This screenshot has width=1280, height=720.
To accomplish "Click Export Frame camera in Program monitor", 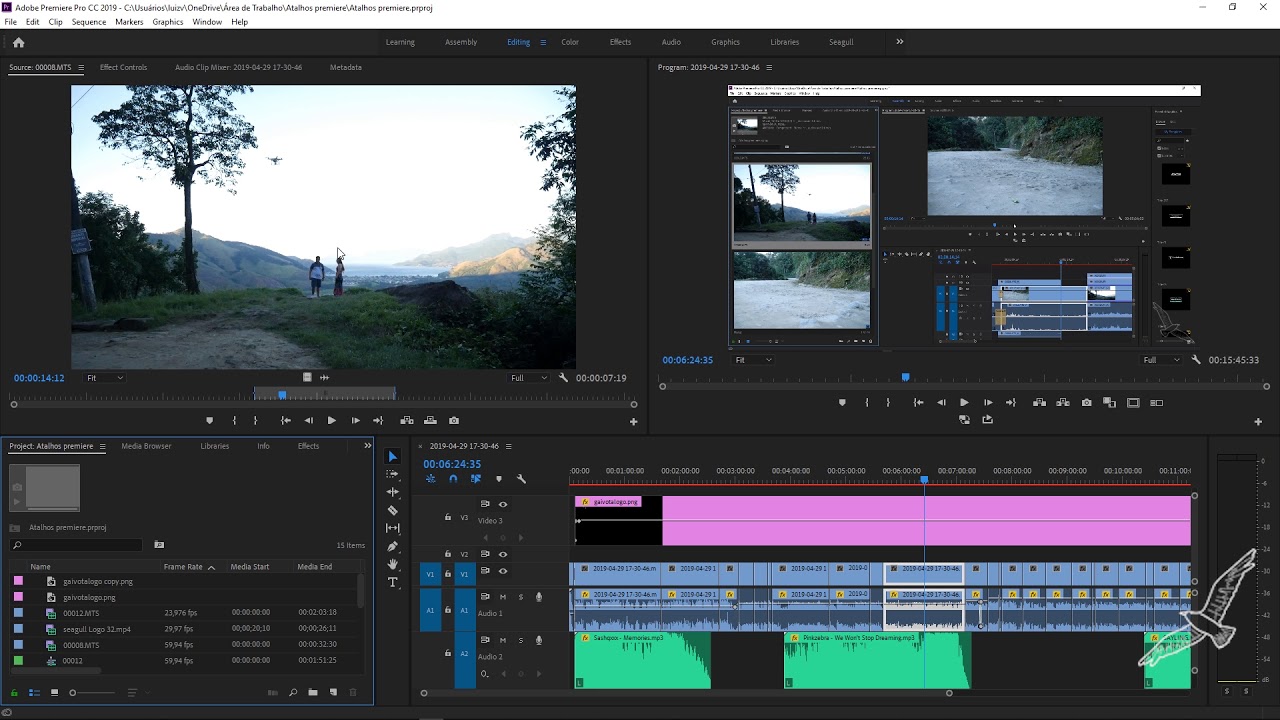I will (x=1086, y=403).
